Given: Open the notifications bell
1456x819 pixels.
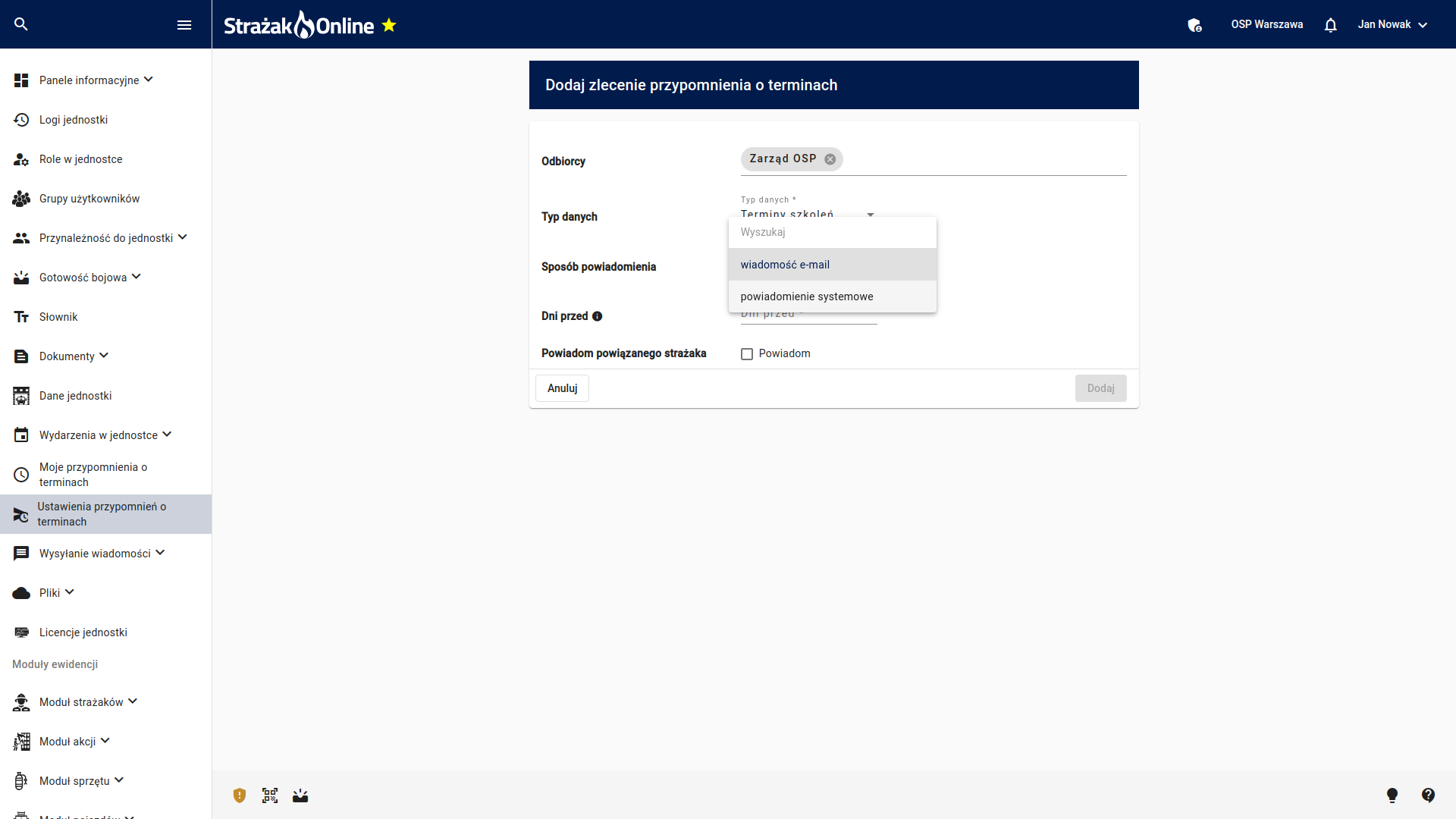Looking at the screenshot, I should tap(1330, 25).
